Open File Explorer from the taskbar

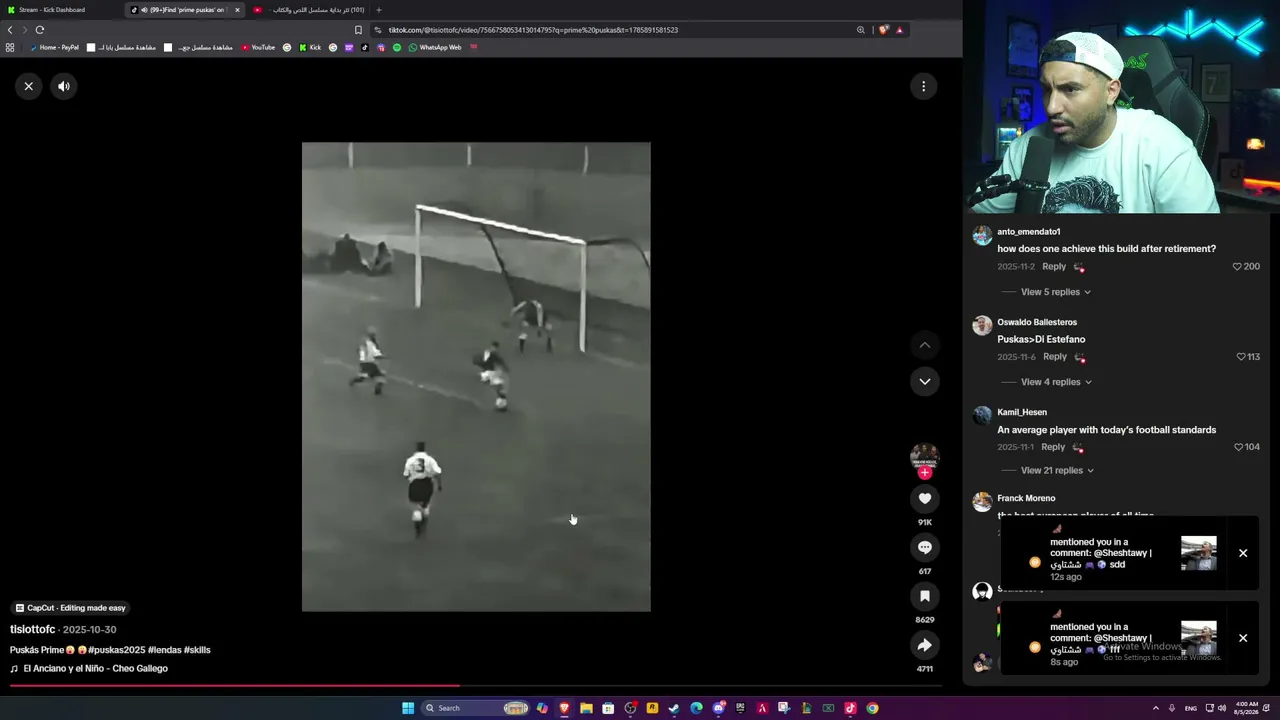(586, 708)
